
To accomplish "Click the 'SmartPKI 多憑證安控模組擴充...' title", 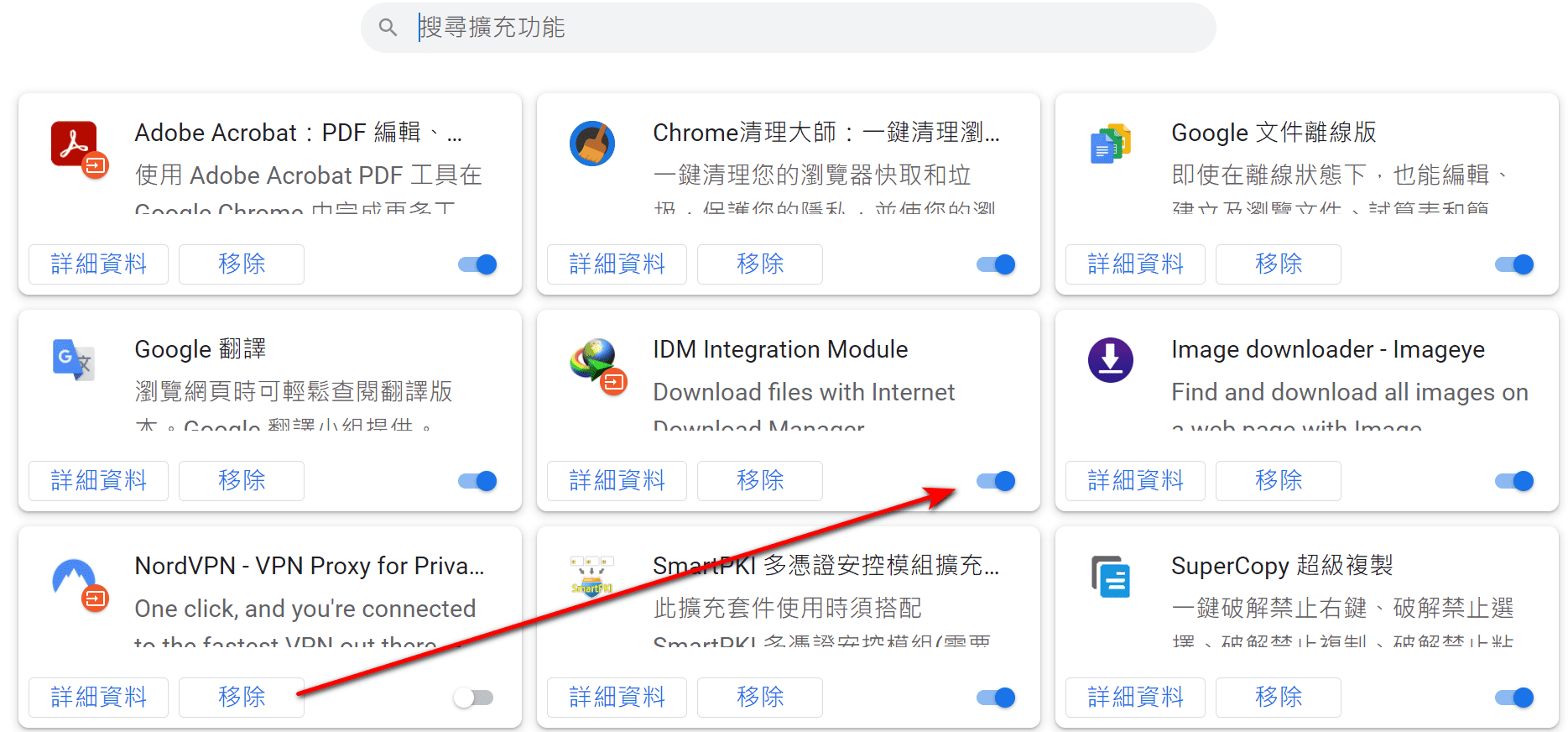I will click(x=826, y=566).
